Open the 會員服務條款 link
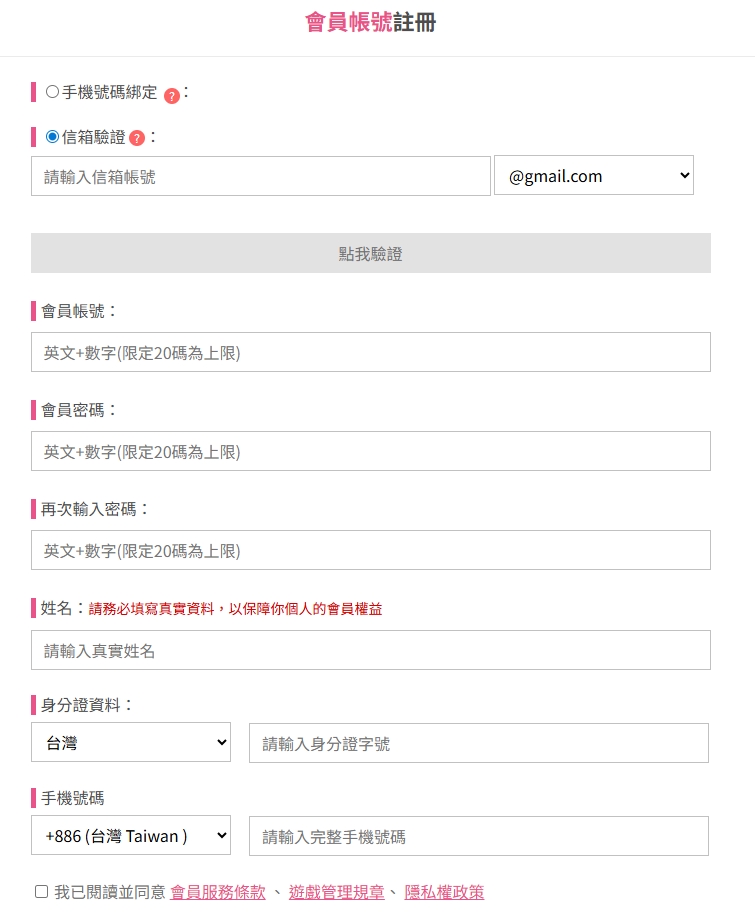Viewport: 755px width, 917px height. (218, 892)
